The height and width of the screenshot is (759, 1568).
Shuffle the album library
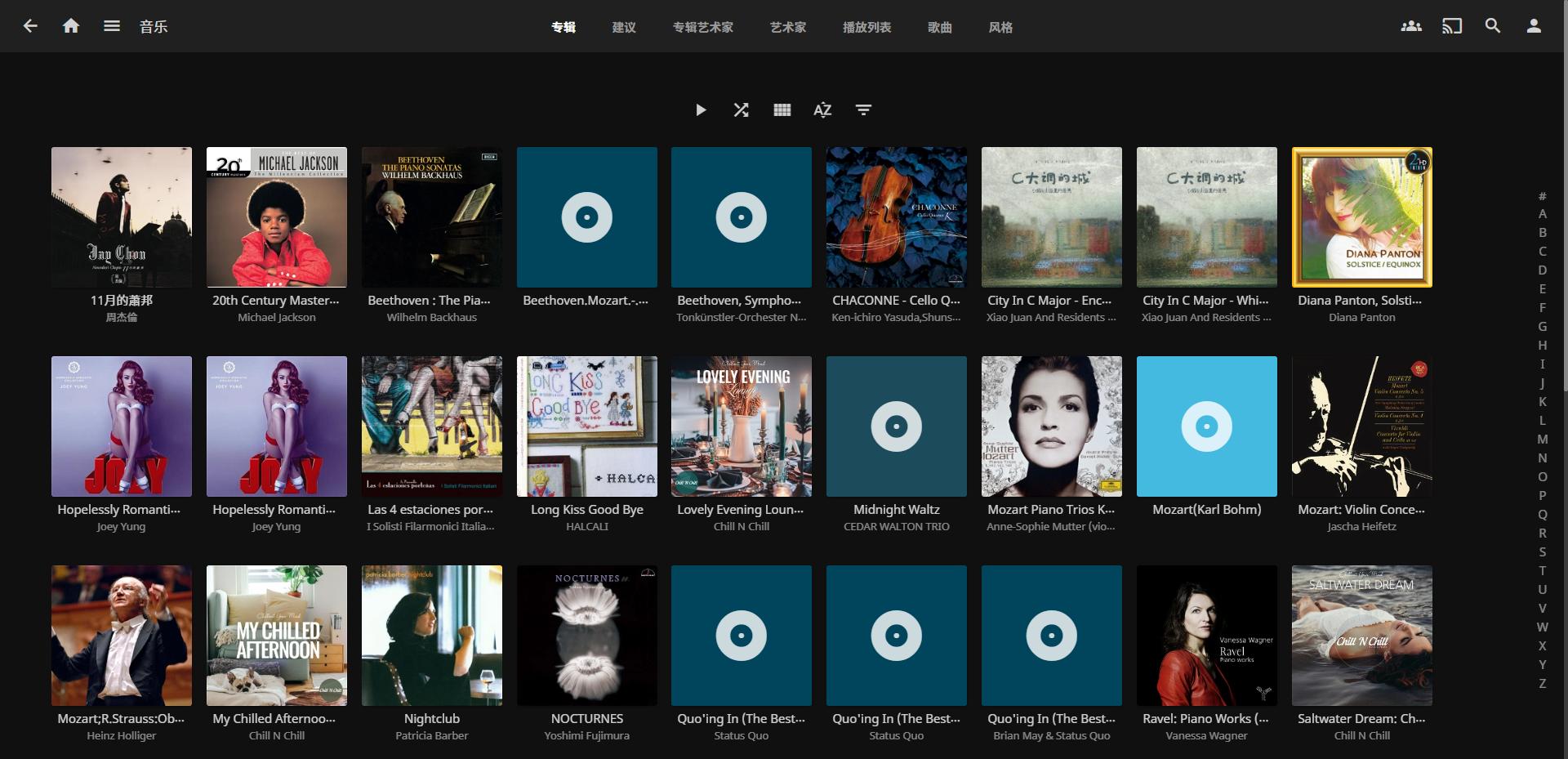741,110
